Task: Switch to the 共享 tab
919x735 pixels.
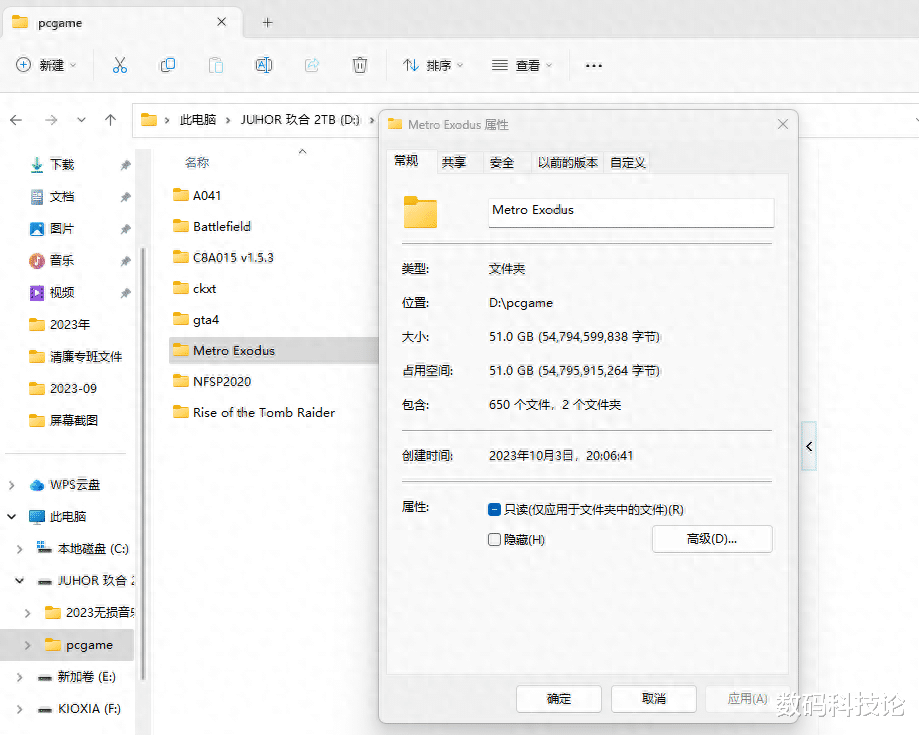Action: 454,162
